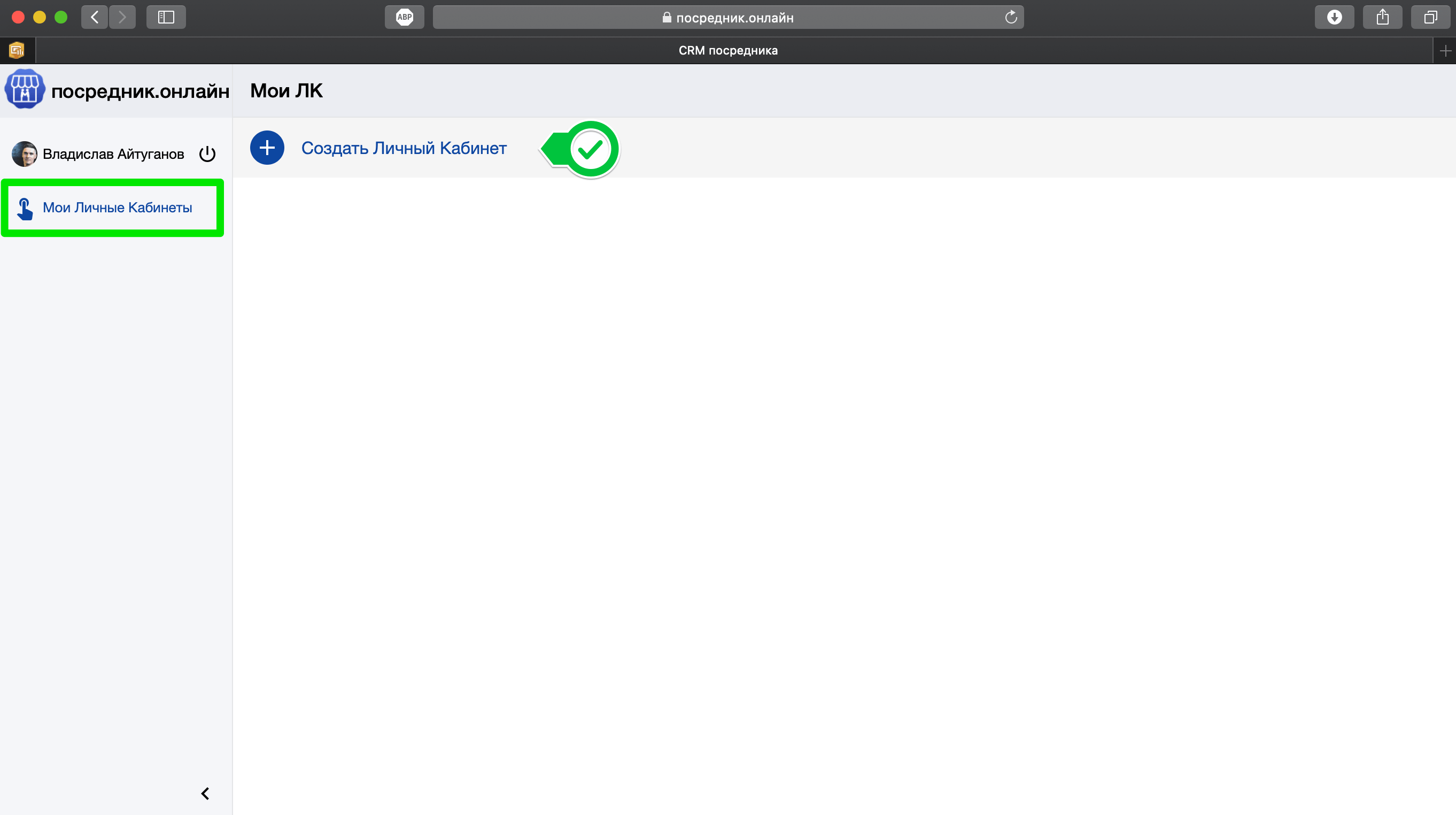Click Владислав Айтуганов profile avatar
Image resolution: width=1456 pixels, height=815 pixels.
click(x=24, y=154)
